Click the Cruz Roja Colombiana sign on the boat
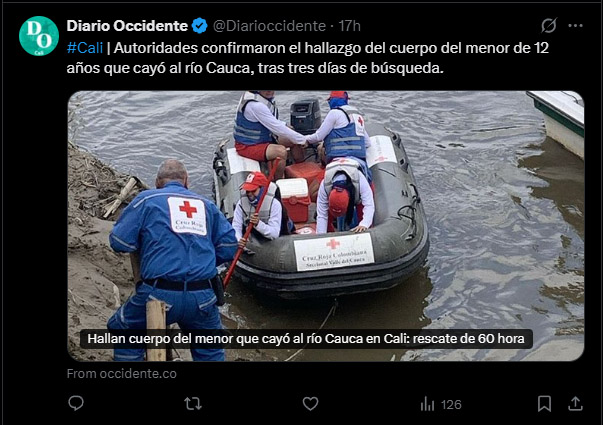Viewport: 603px width, 425px height. click(x=334, y=252)
